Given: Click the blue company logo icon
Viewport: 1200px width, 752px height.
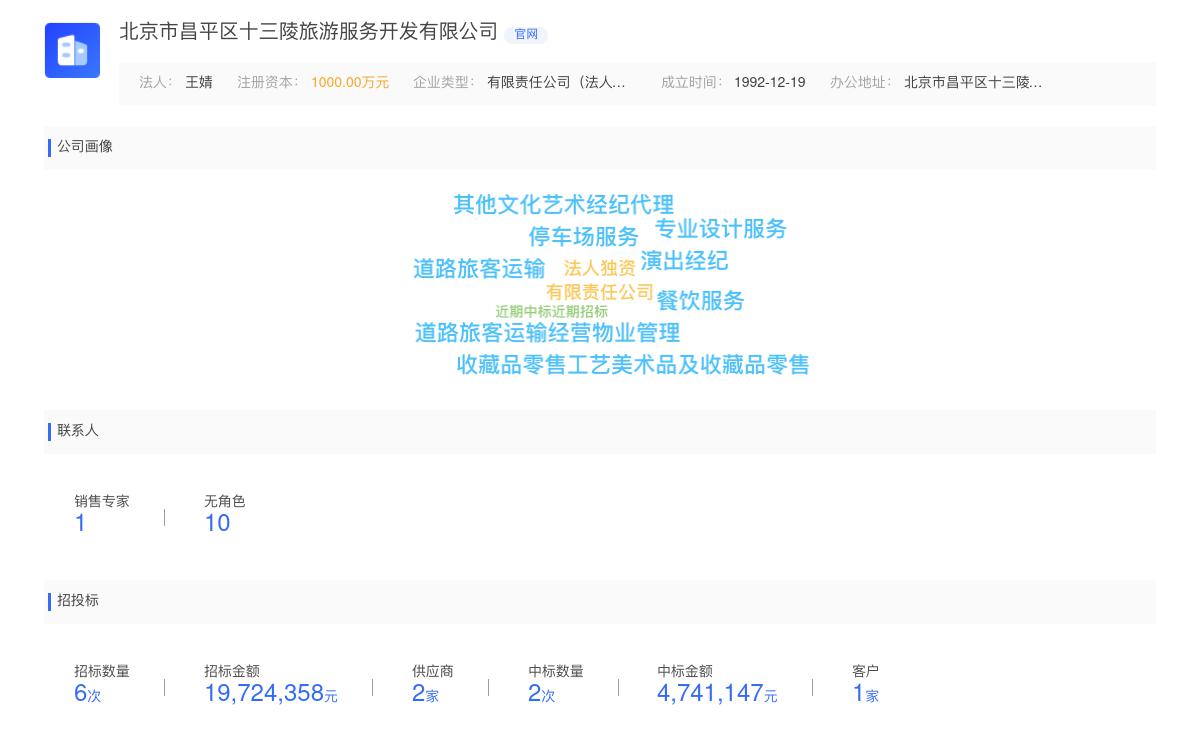Looking at the screenshot, I should point(72,50).
